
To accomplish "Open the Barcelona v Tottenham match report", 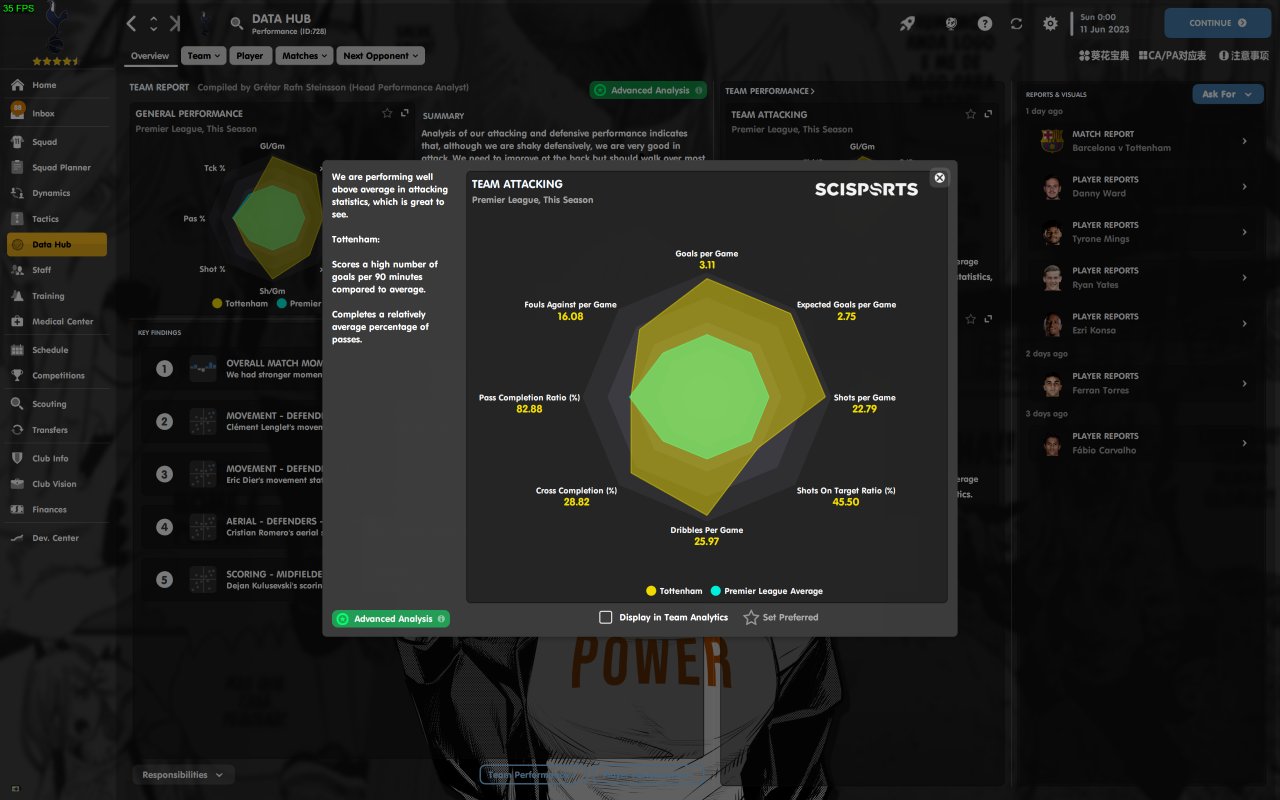I will (x=1144, y=141).
